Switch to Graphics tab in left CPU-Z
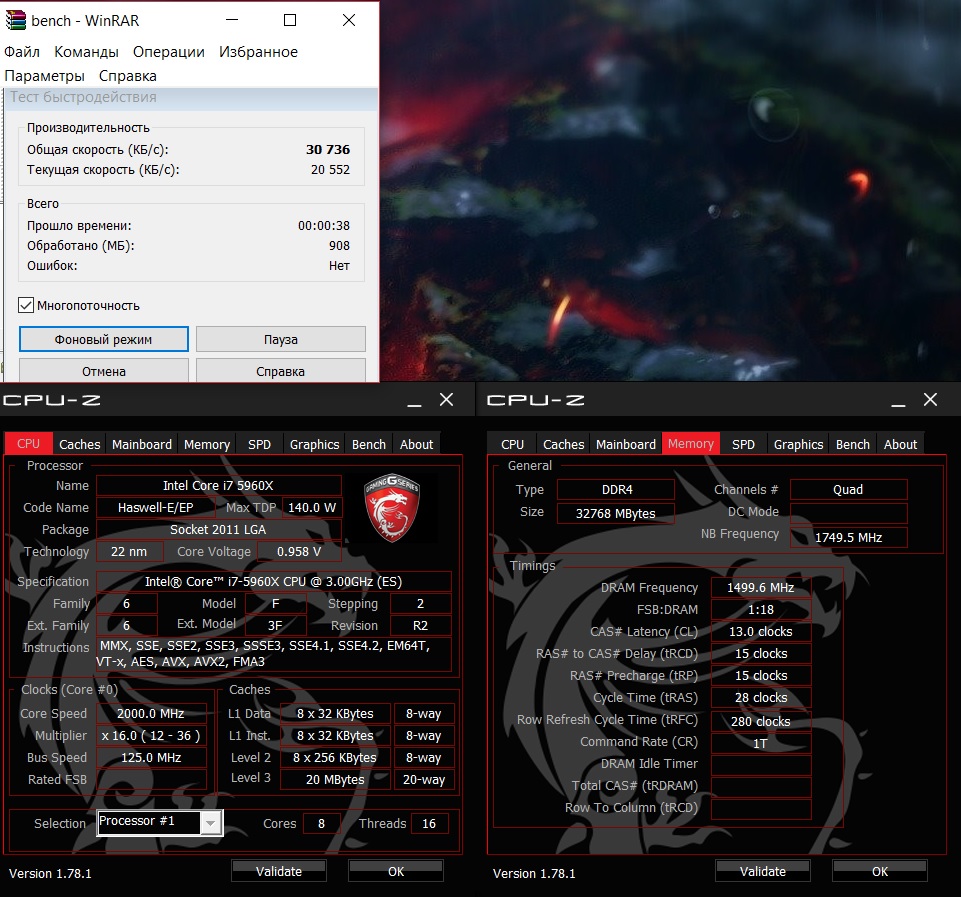The height and width of the screenshot is (897, 961). [x=314, y=444]
